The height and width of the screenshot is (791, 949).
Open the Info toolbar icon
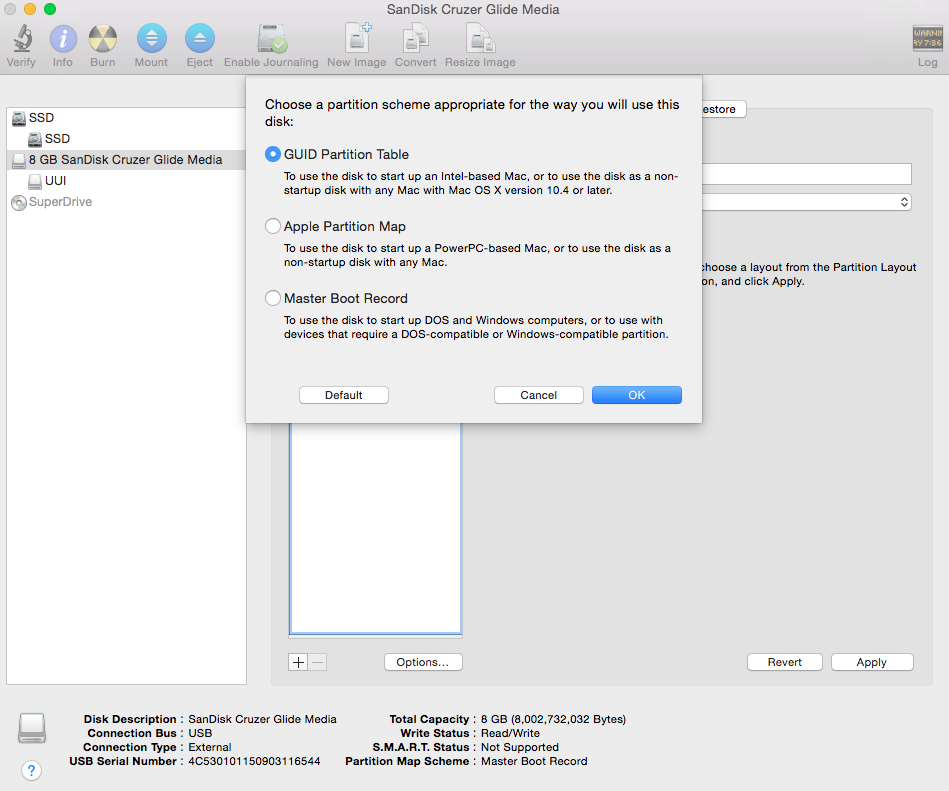click(63, 39)
